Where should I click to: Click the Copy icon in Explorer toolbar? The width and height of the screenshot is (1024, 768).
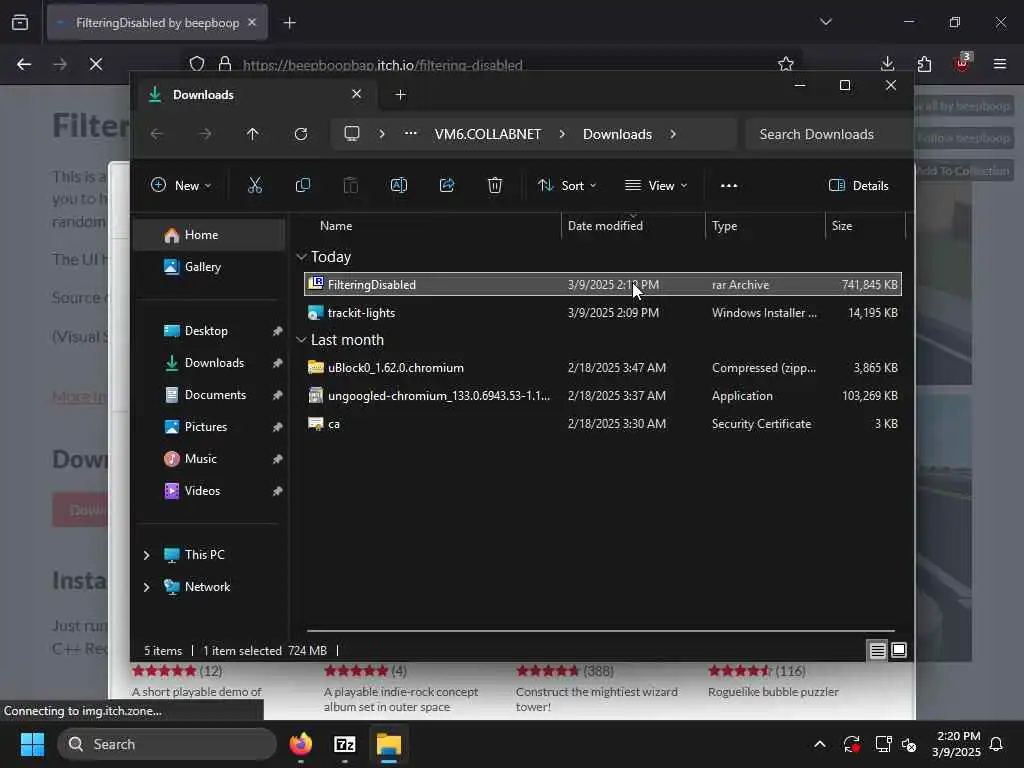302,185
